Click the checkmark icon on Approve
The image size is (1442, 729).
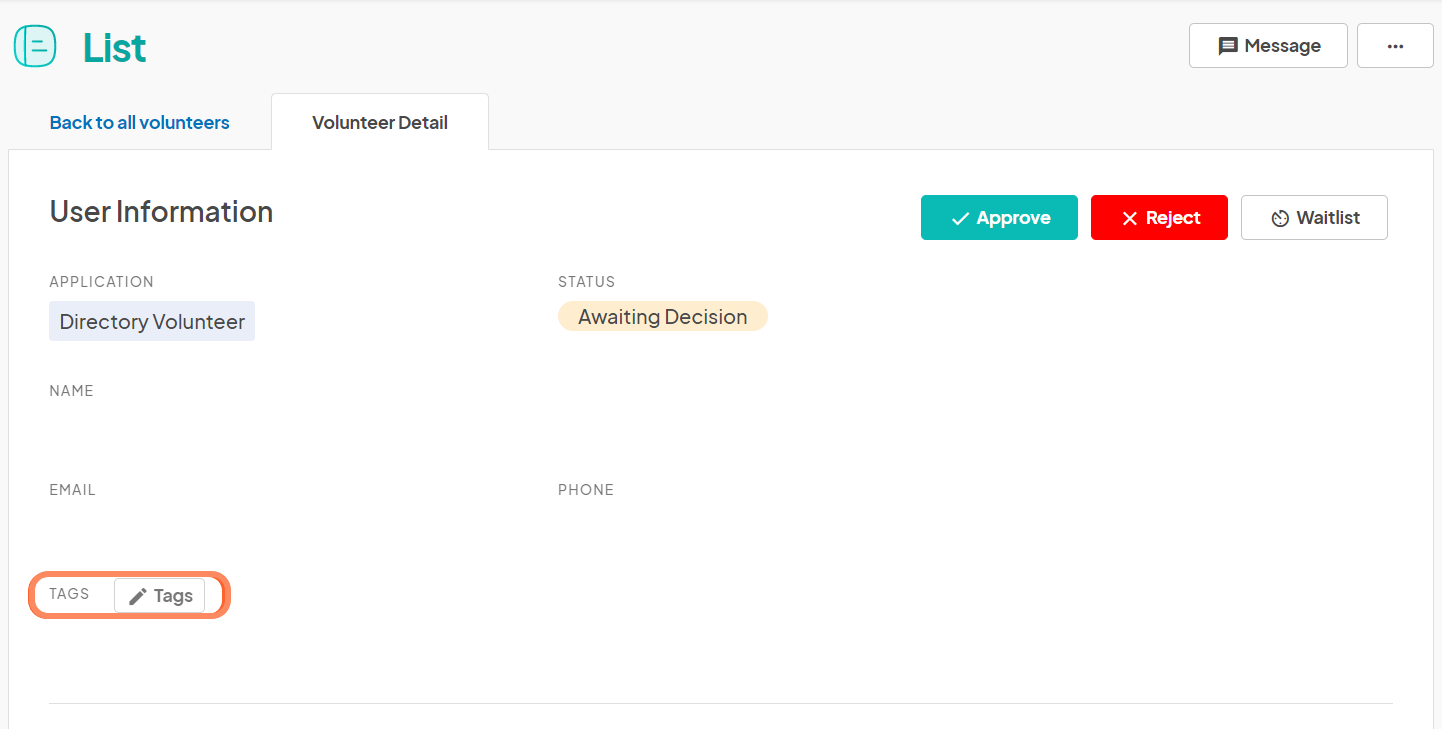960,218
